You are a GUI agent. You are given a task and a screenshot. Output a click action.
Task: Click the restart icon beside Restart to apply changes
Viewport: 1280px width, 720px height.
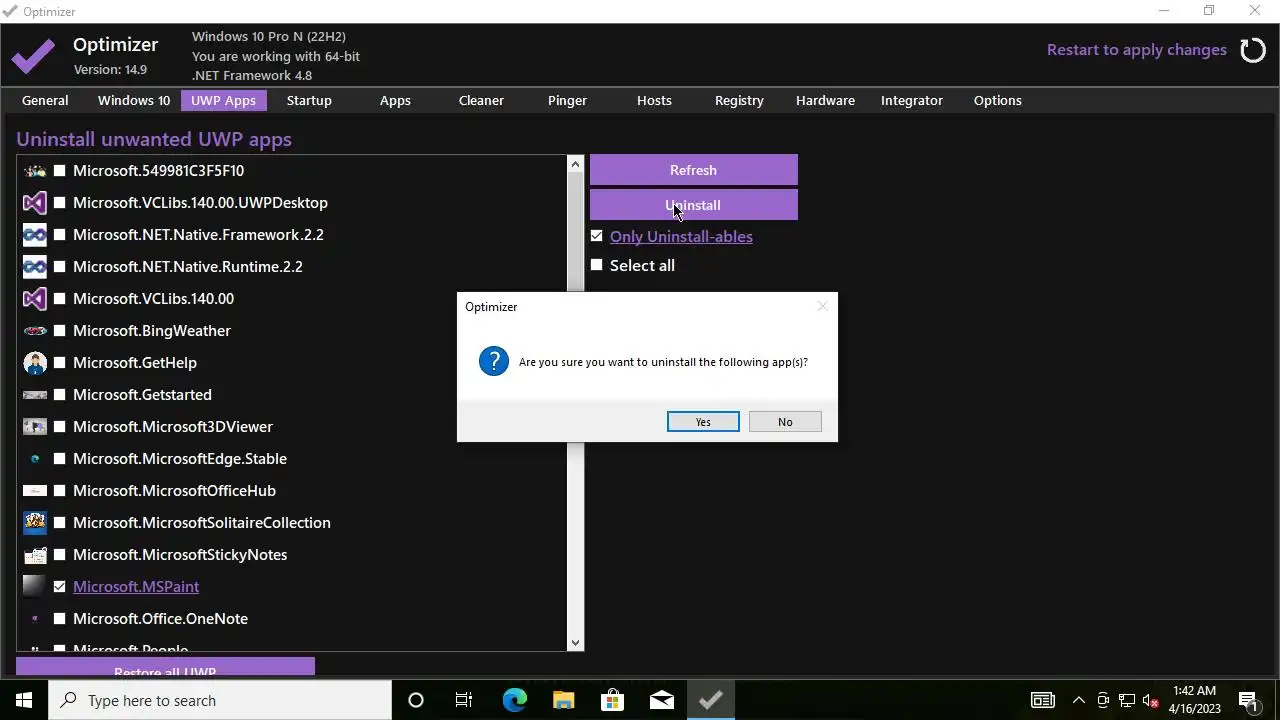(1252, 50)
